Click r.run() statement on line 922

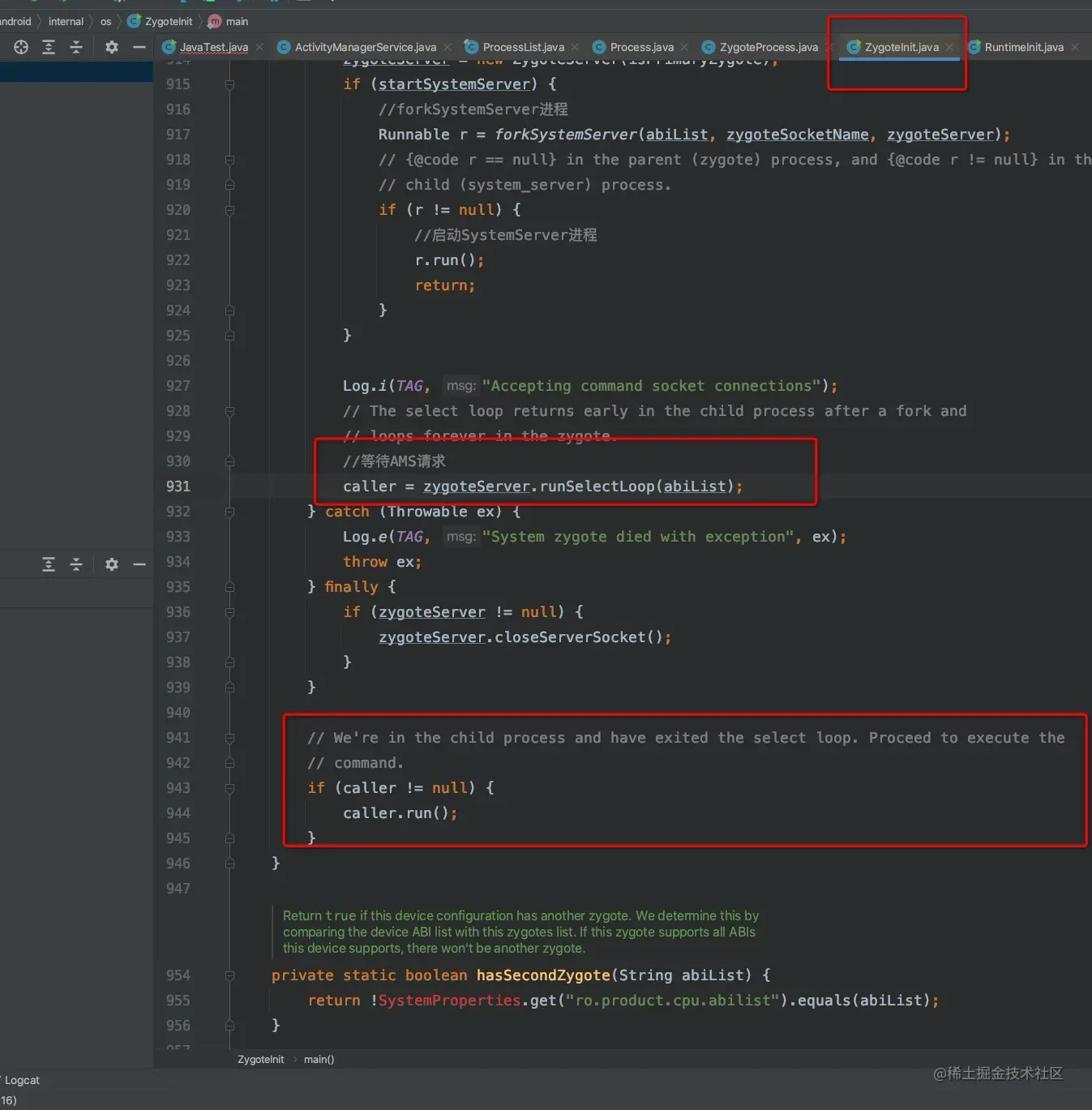(449, 260)
